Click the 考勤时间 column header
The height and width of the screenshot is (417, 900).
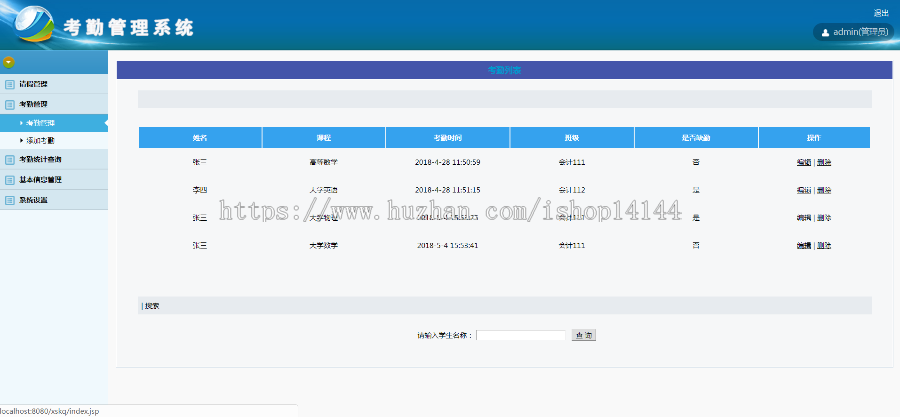pyautogui.click(x=448, y=138)
